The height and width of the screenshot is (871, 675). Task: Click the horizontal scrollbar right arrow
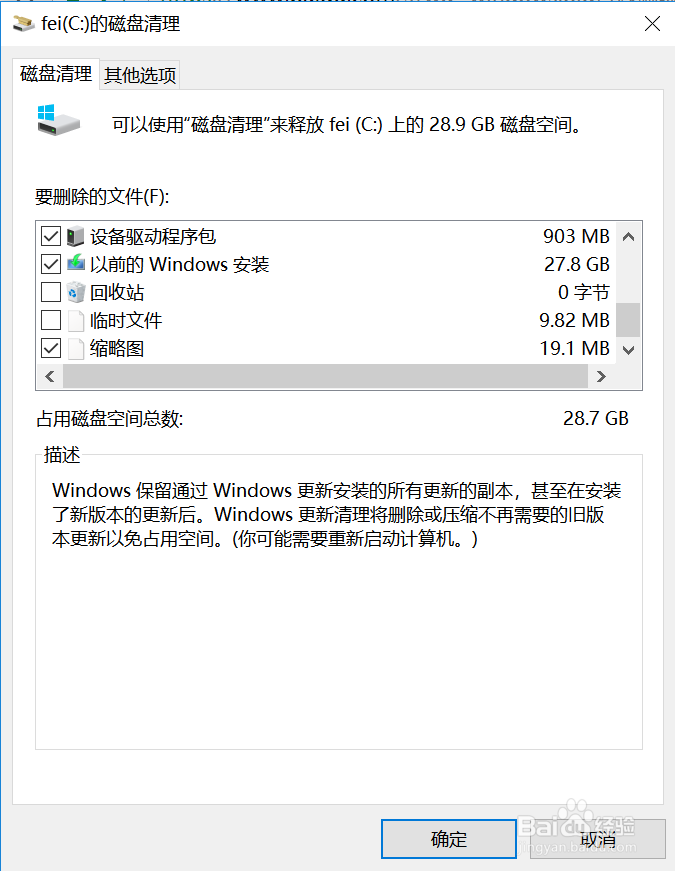601,377
